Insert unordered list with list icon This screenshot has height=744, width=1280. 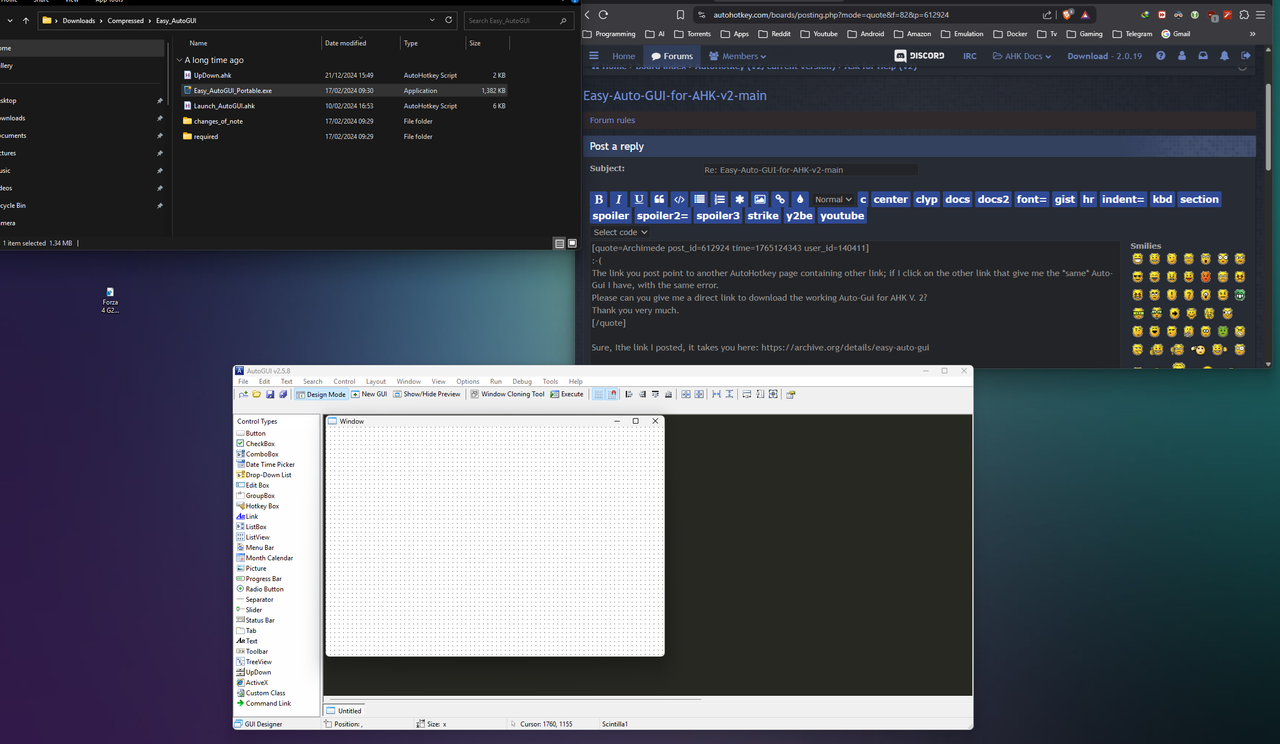700,199
